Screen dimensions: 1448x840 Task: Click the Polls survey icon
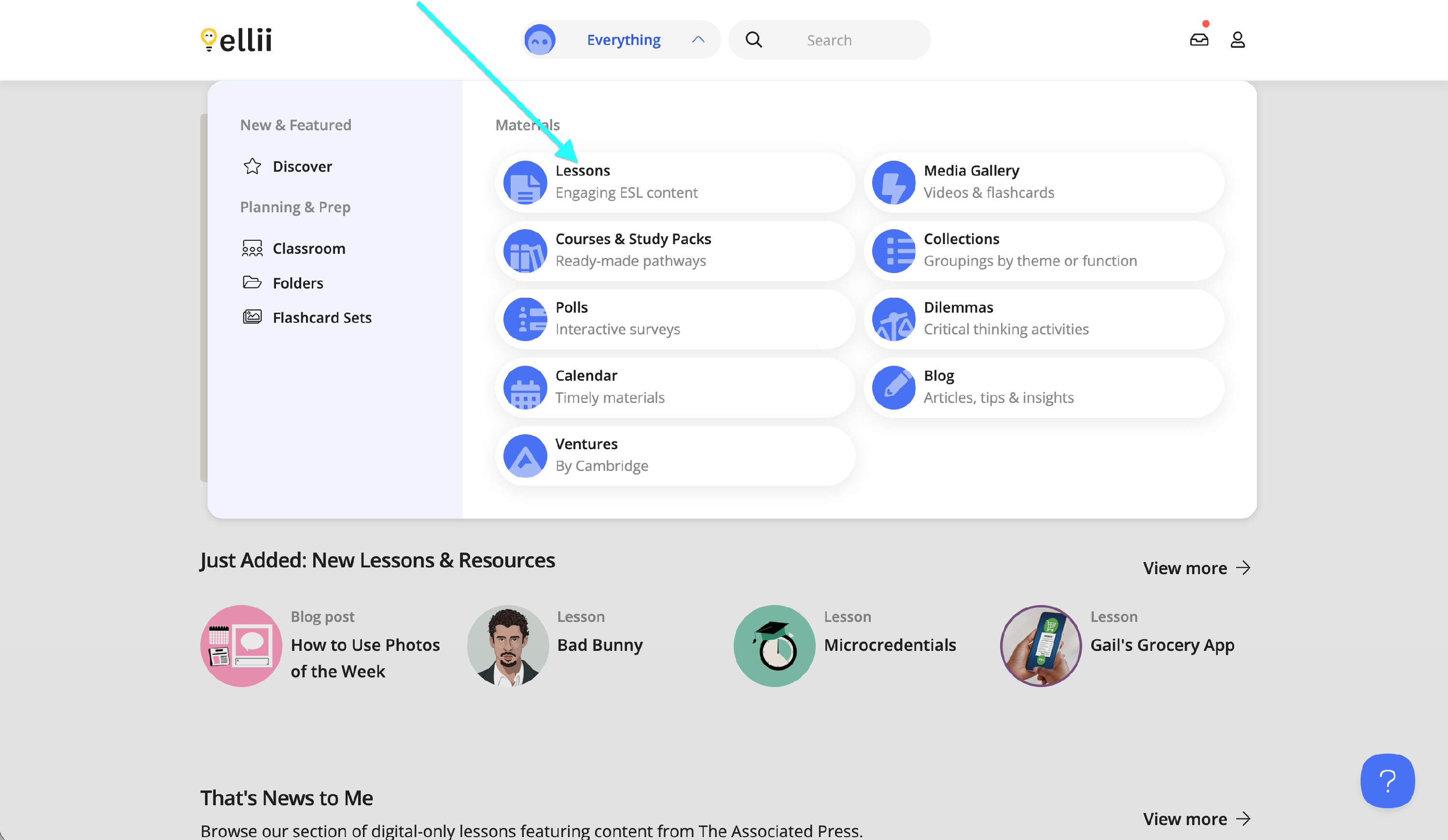click(525, 319)
